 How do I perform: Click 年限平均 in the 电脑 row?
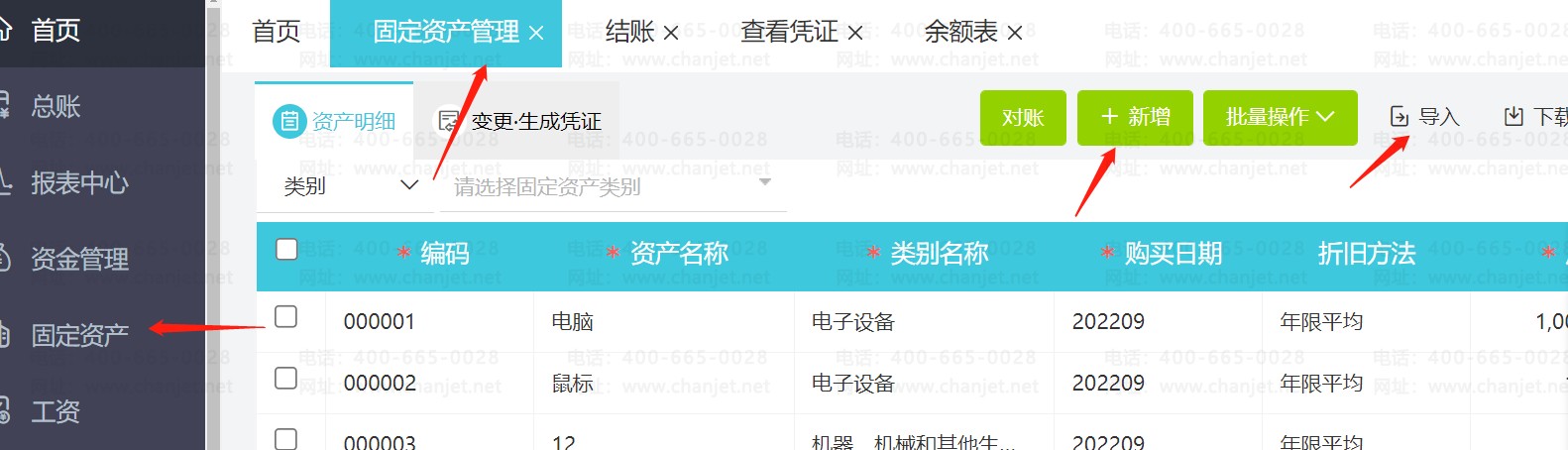(1321, 322)
